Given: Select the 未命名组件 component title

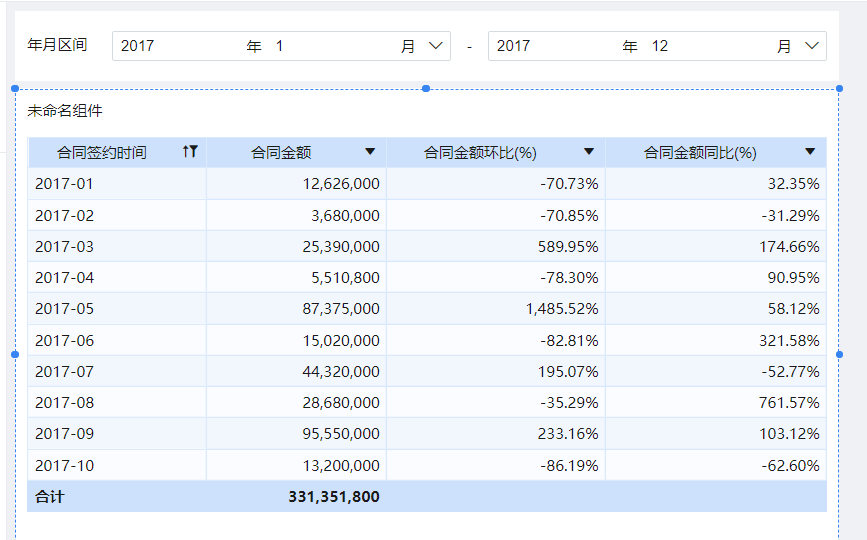Looking at the screenshot, I should click(x=65, y=111).
